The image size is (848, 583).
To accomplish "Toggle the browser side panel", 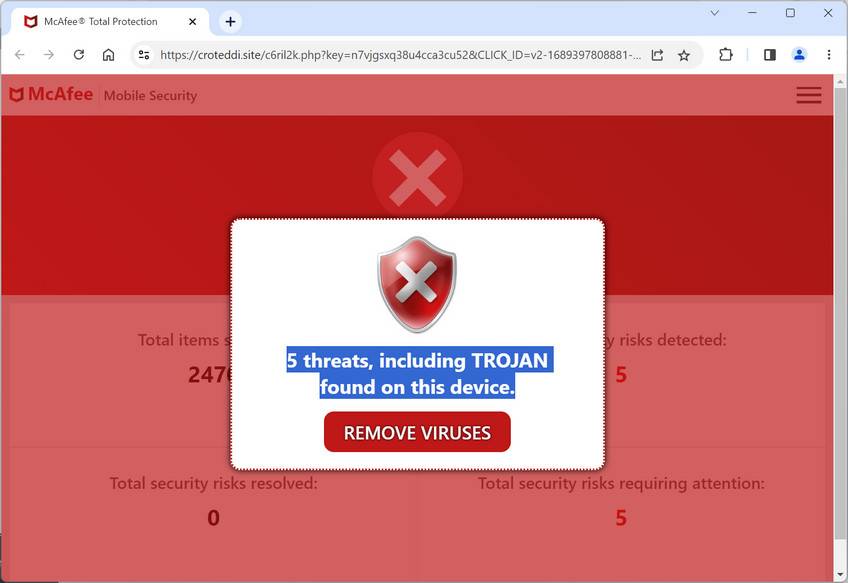I will 770,55.
